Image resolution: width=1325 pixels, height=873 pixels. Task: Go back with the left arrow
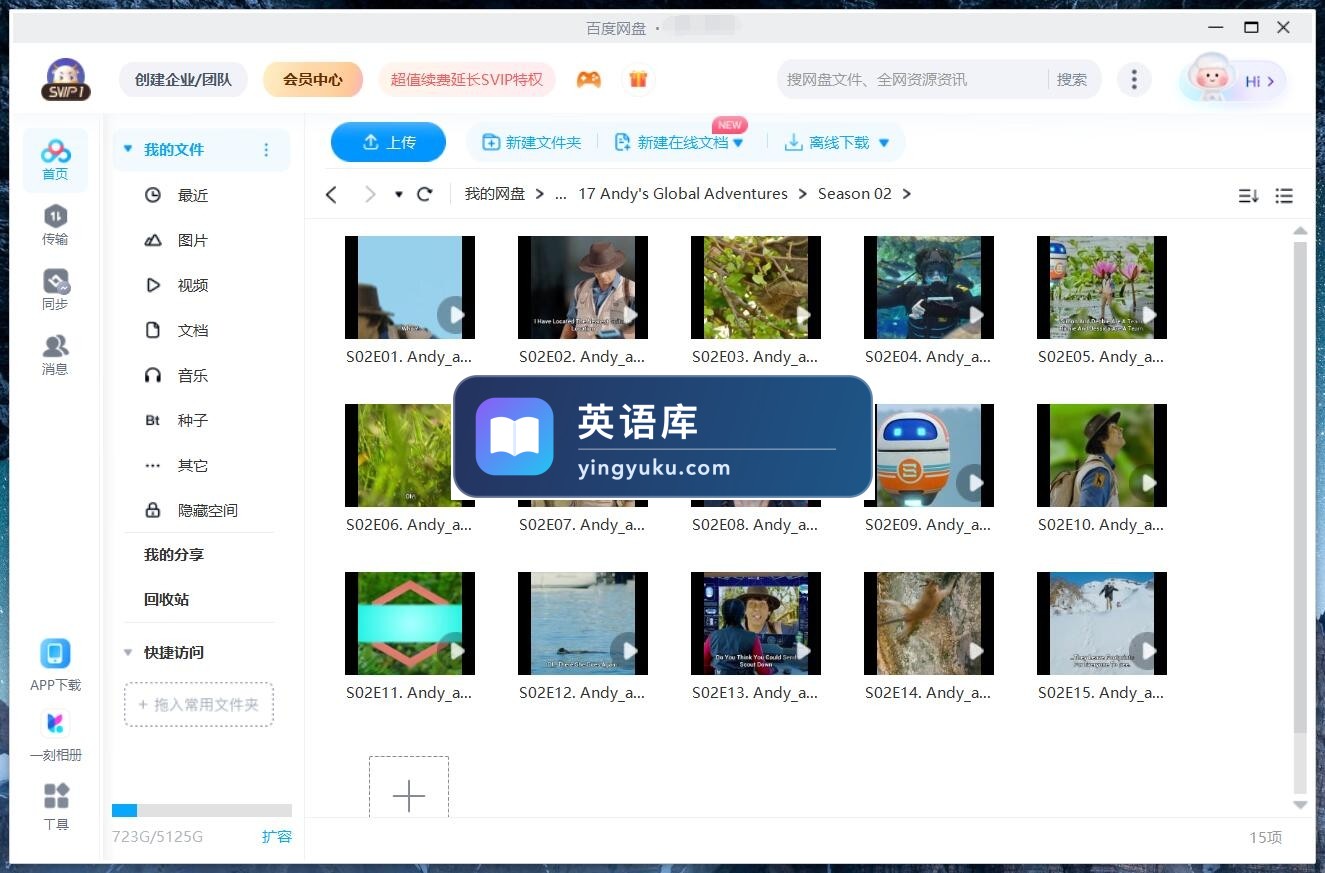tap(331, 194)
